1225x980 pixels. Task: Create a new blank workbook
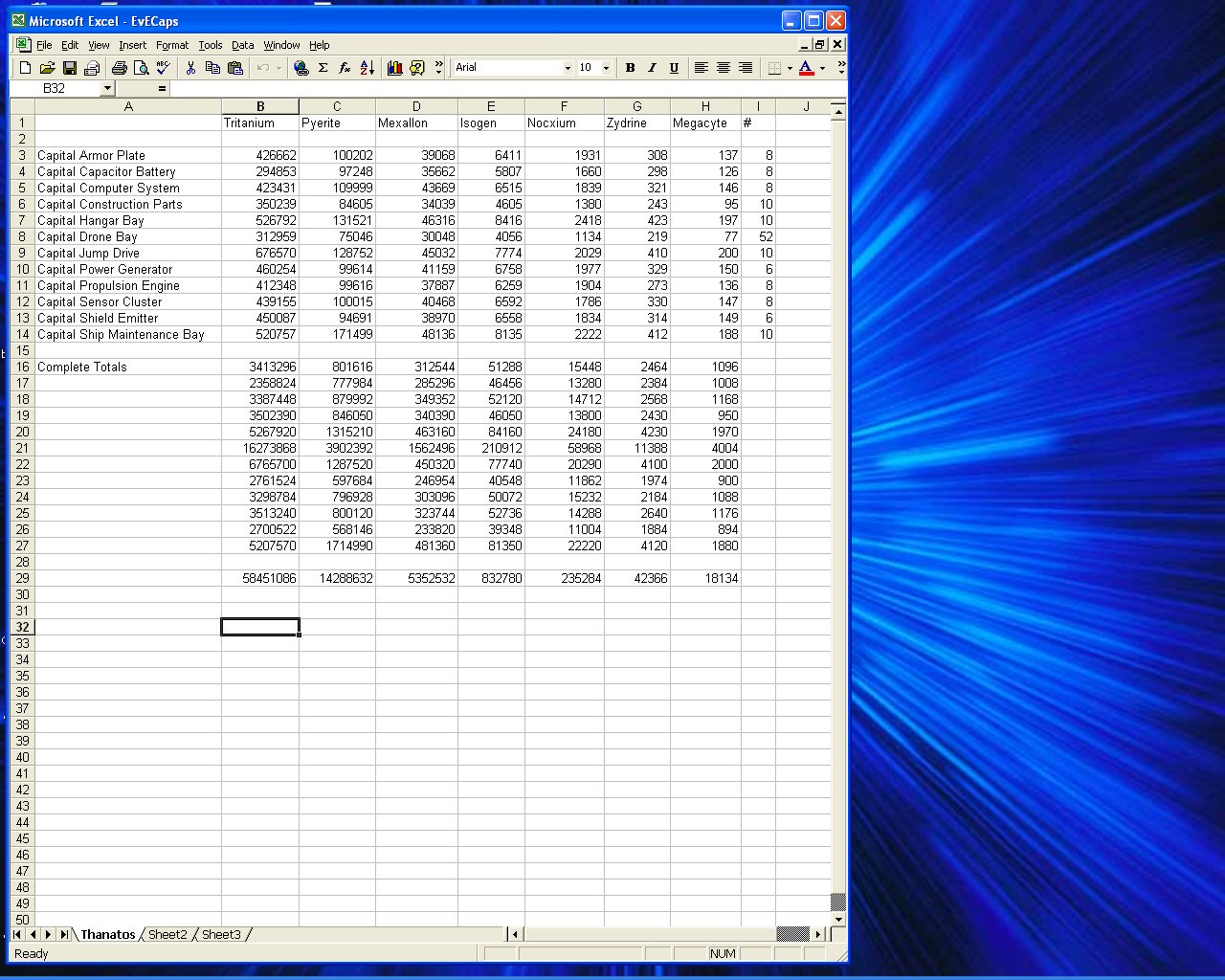pyautogui.click(x=26, y=68)
